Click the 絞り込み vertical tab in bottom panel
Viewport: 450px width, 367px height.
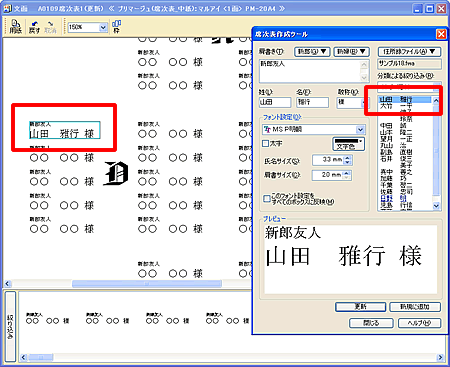10,326
